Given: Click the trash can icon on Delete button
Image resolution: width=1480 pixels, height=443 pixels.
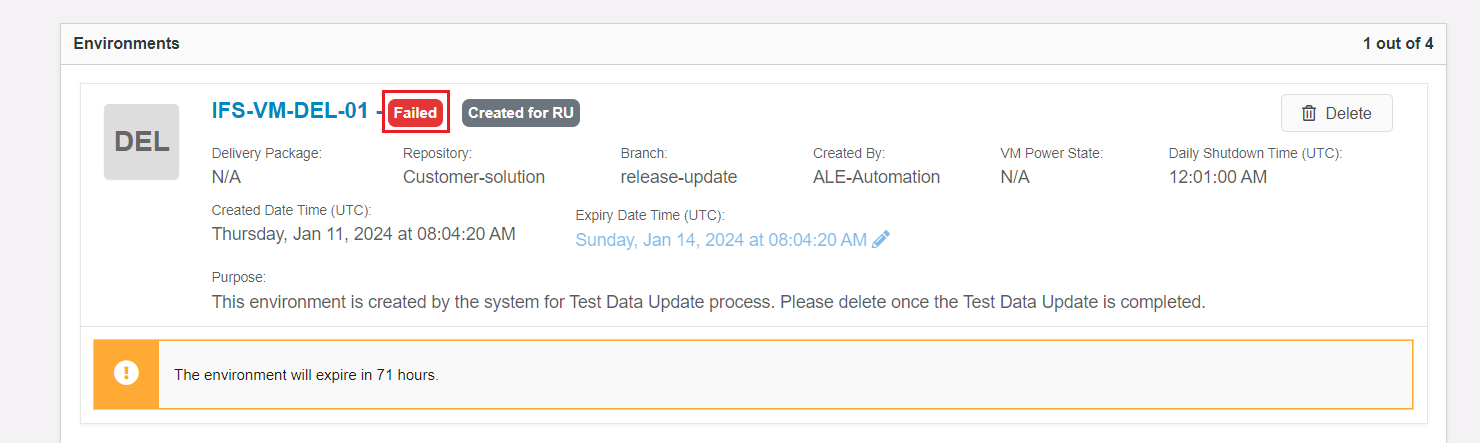Looking at the screenshot, I should [1309, 113].
